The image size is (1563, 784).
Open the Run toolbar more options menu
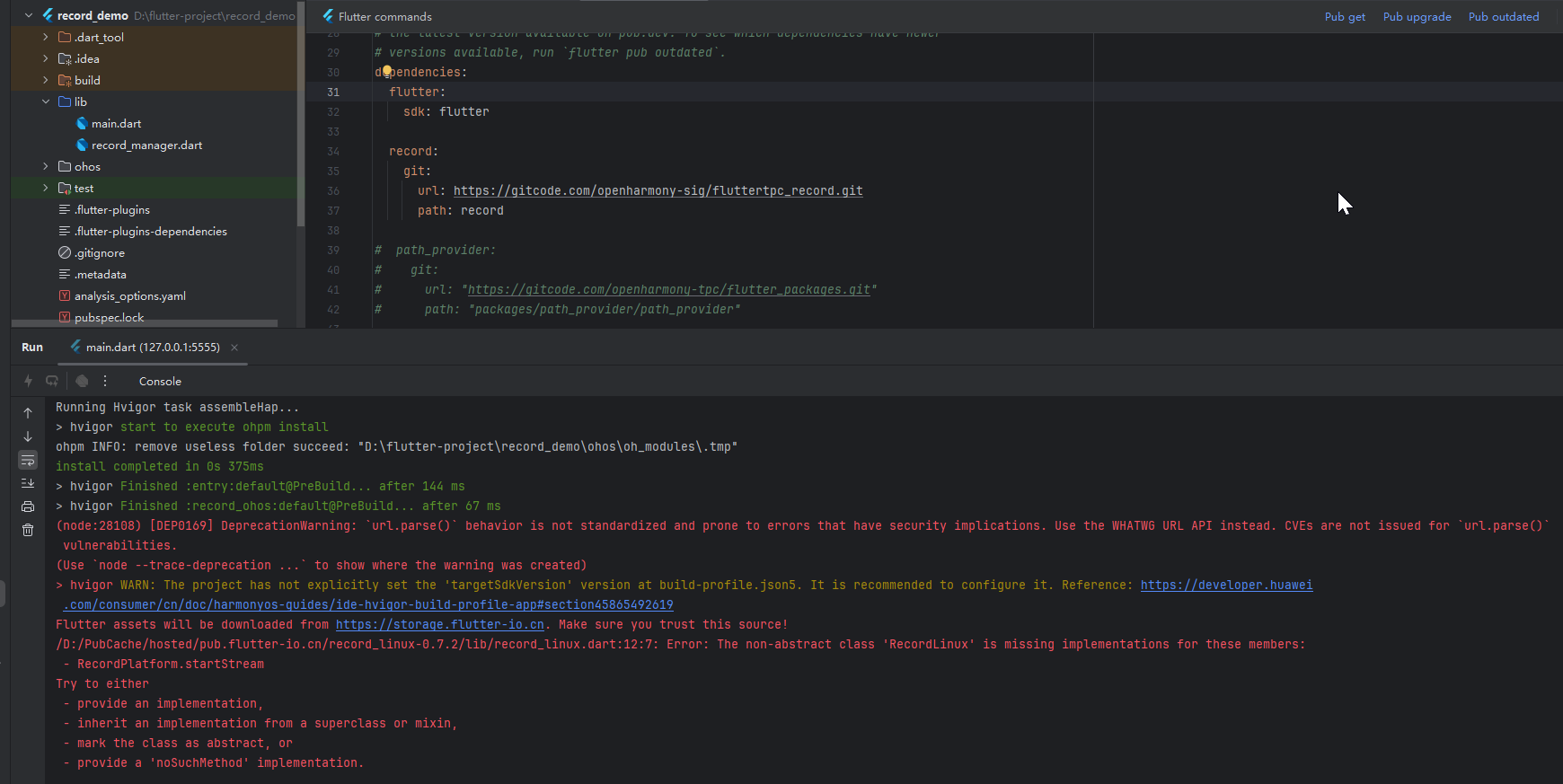[x=105, y=381]
